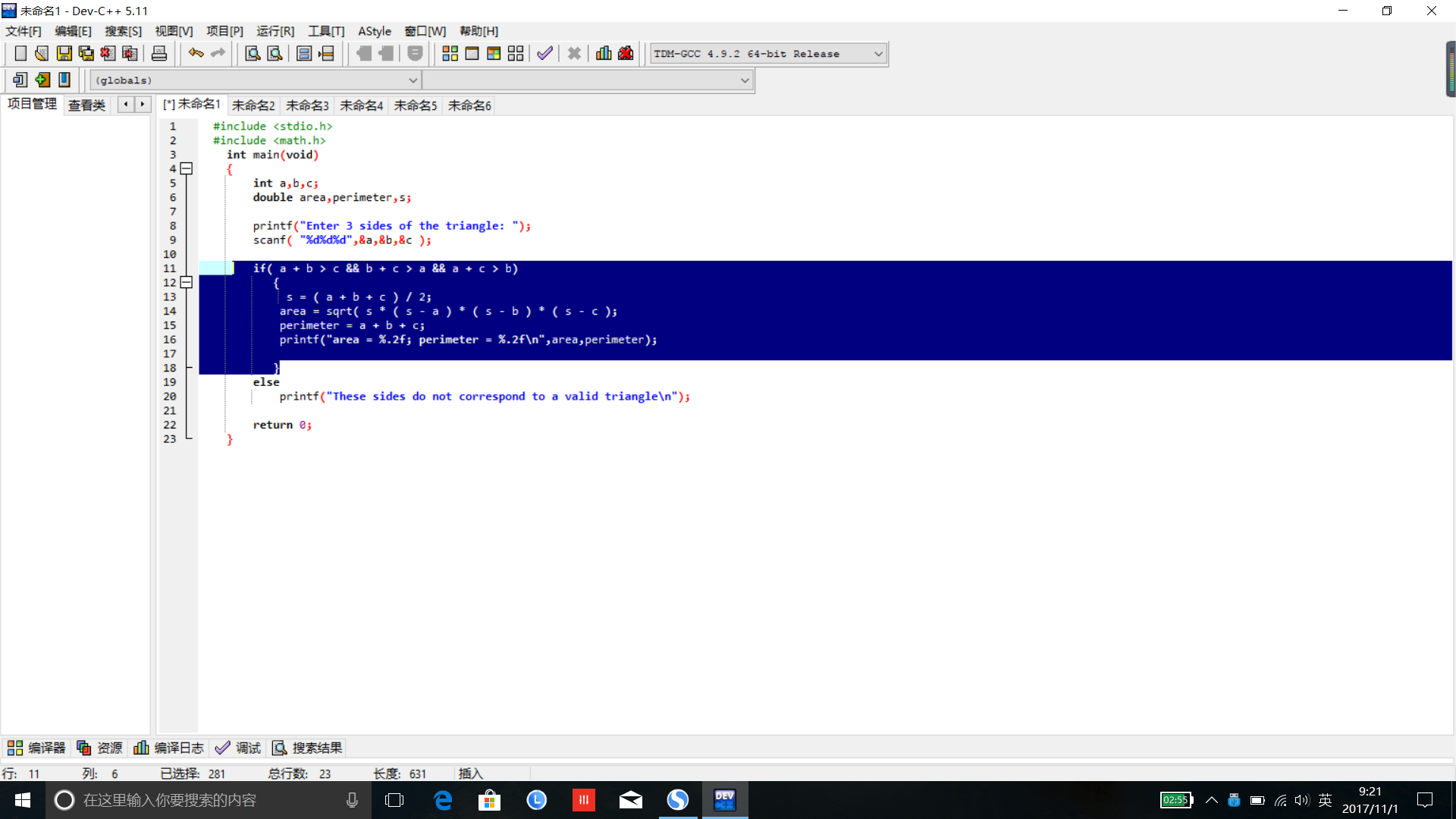
Task: Redo the last edit
Action: (x=218, y=54)
